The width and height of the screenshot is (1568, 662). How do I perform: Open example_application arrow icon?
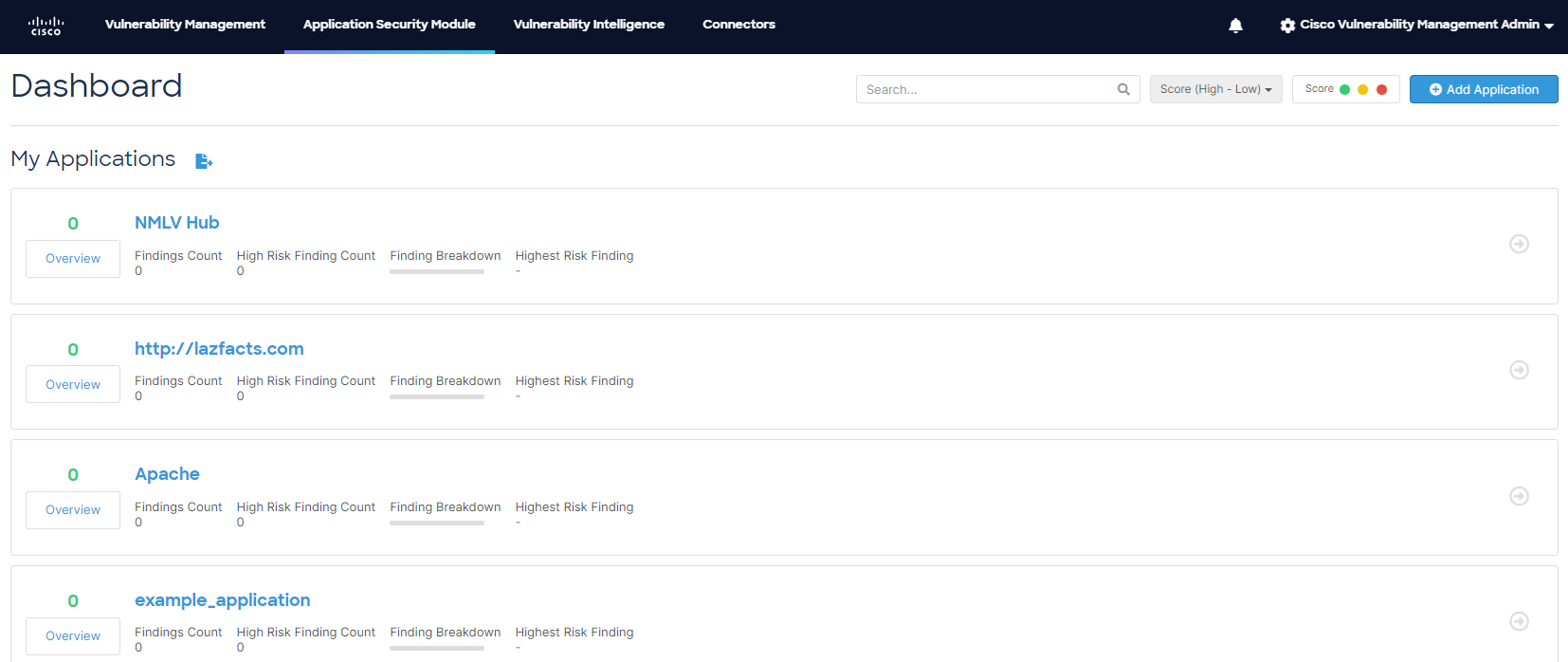click(x=1519, y=621)
